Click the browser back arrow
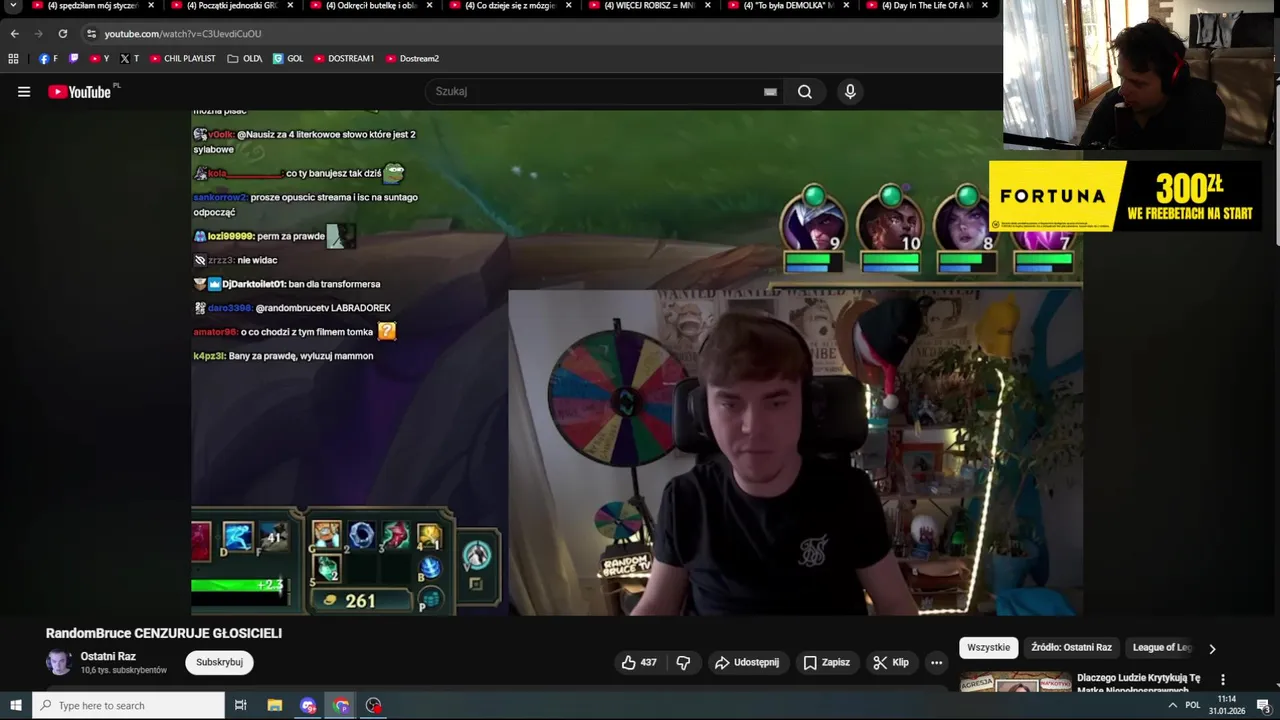Viewport: 1280px width, 720px height. coord(14,33)
